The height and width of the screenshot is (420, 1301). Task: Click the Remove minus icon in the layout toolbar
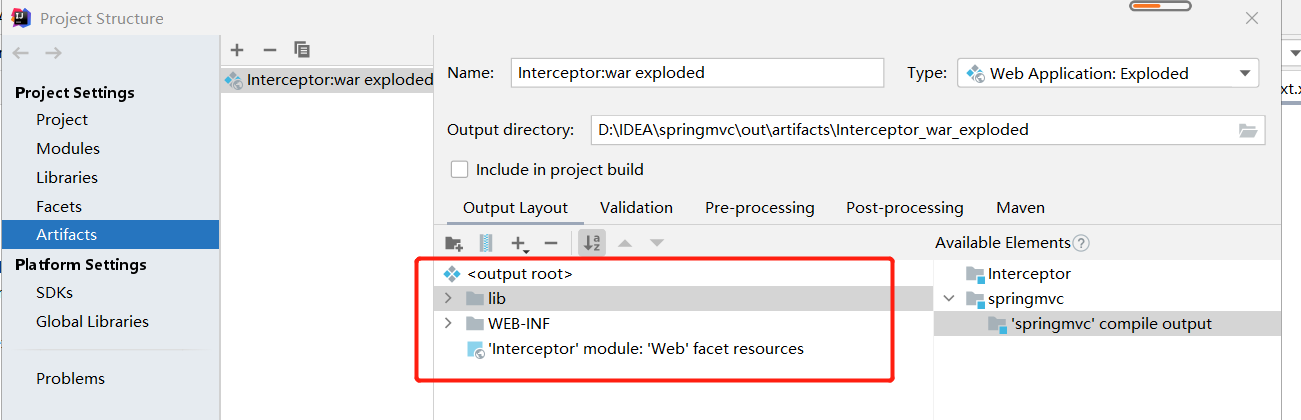pos(550,243)
